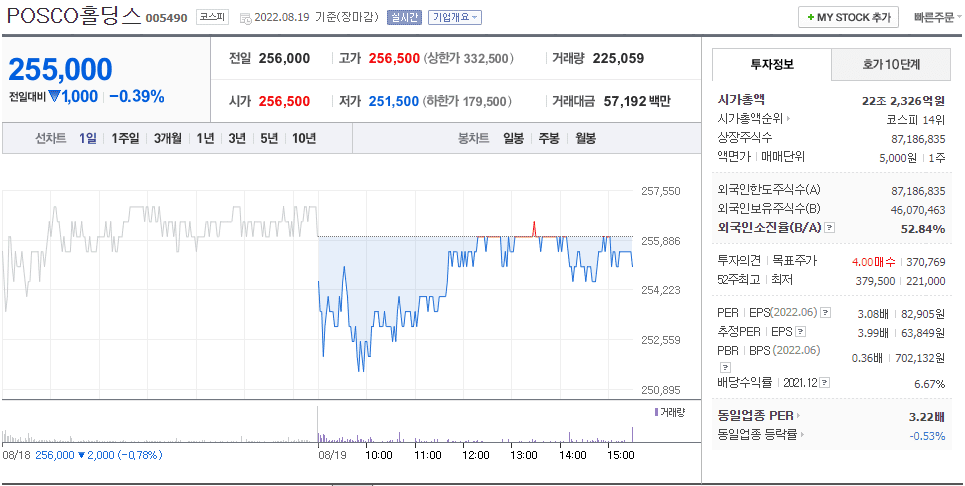Click 투자의견 label
This screenshot has width=965, height=486.
pyautogui.click(x=739, y=261)
